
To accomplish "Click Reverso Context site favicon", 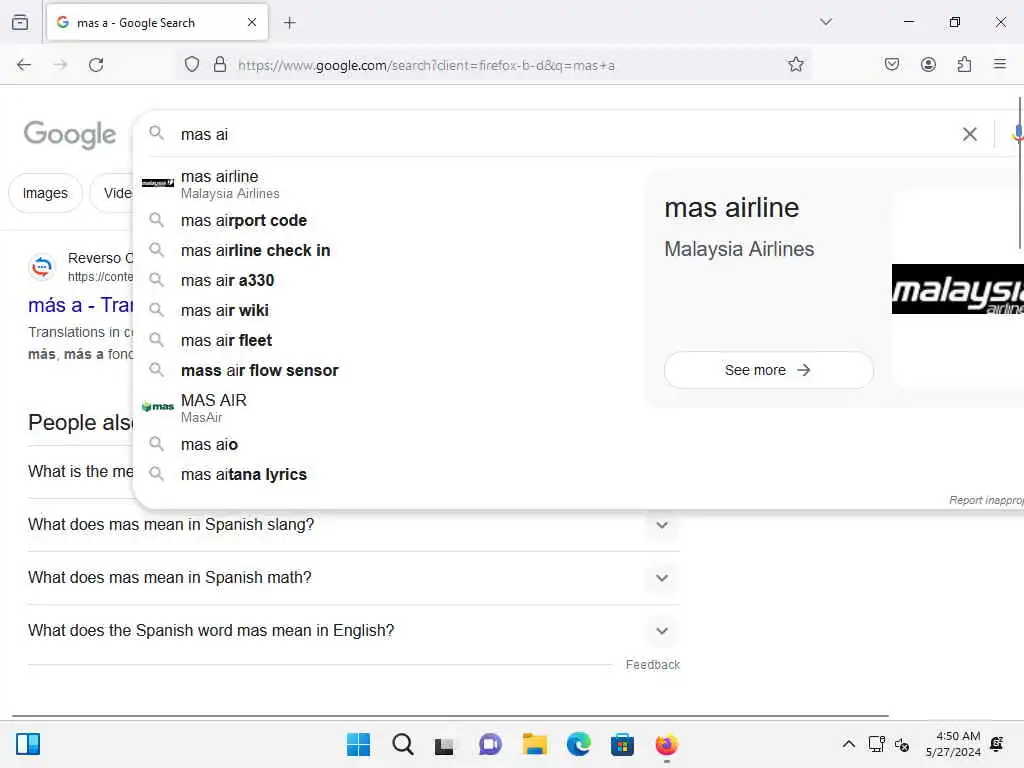I will [42, 266].
